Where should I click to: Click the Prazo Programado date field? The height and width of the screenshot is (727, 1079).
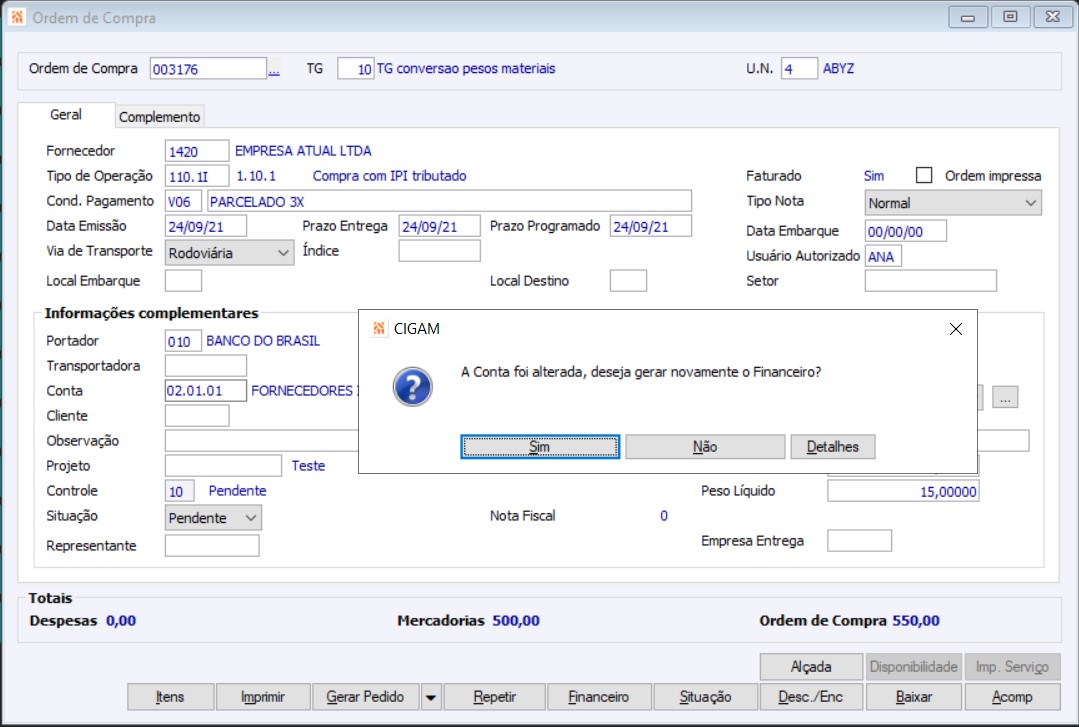(650, 226)
